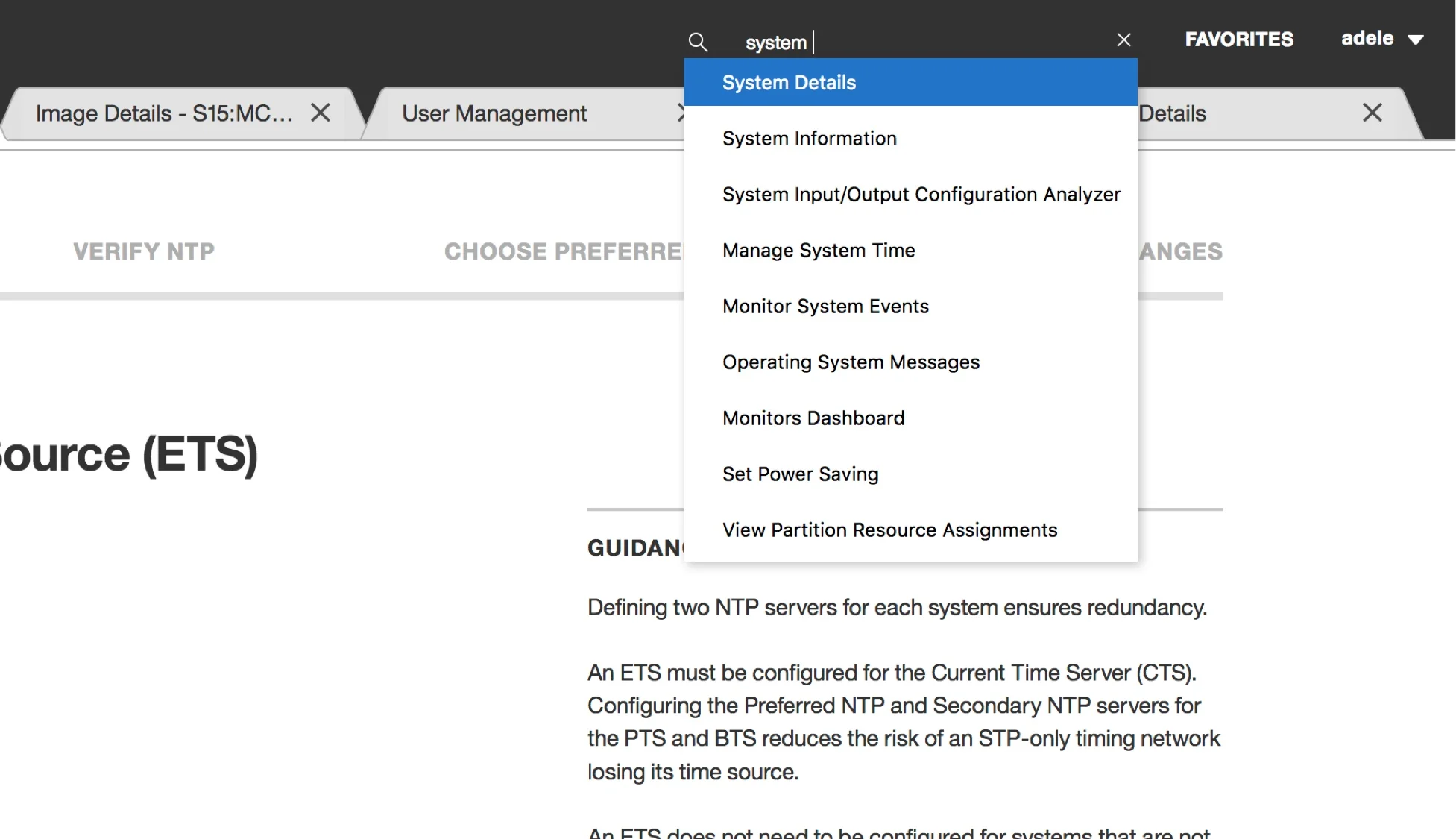Open System Input/Output Configuration Analyzer
This screenshot has height=839, width=1456.
click(x=921, y=195)
